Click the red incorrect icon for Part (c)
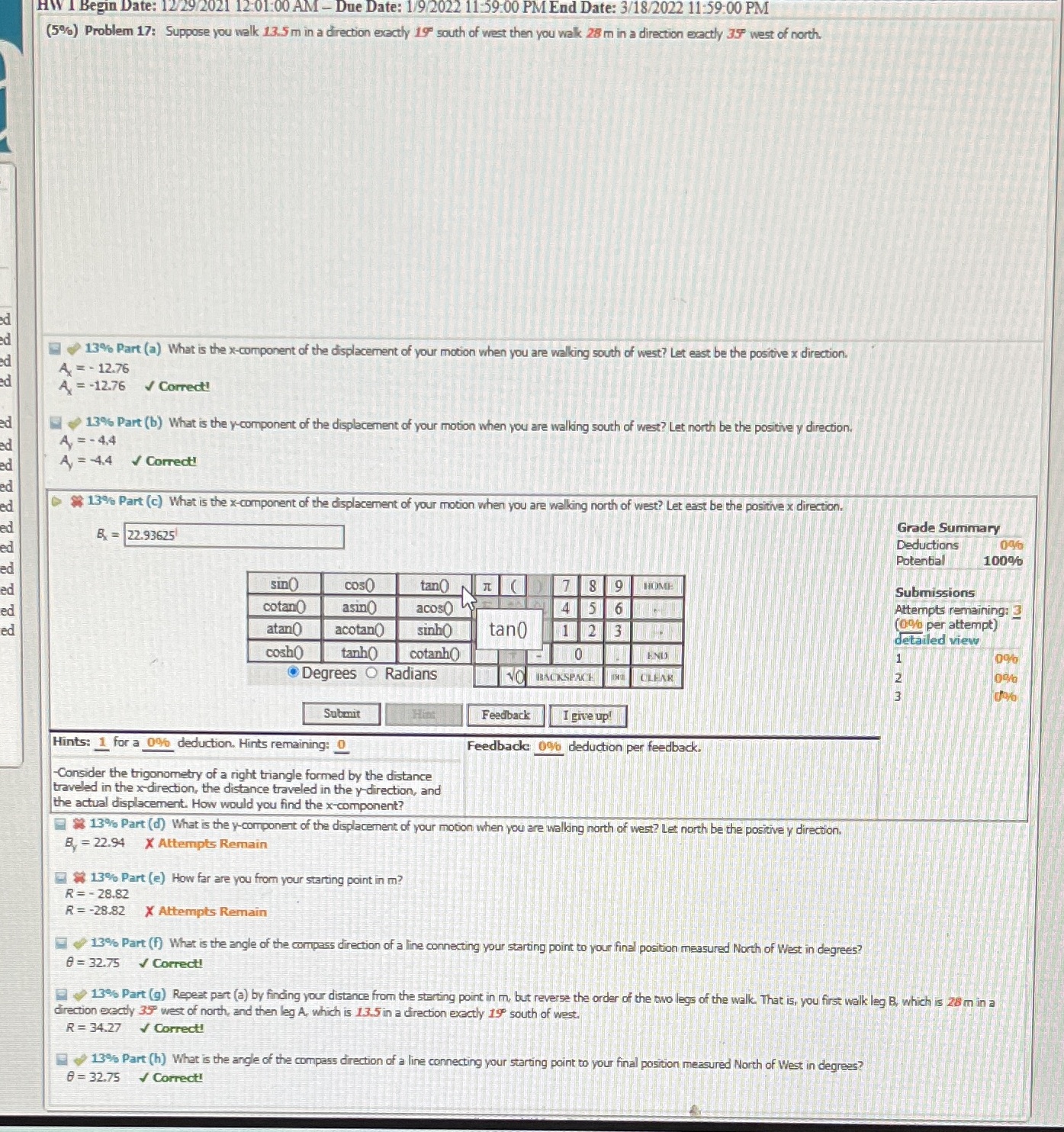1064x1132 pixels. click(76, 501)
